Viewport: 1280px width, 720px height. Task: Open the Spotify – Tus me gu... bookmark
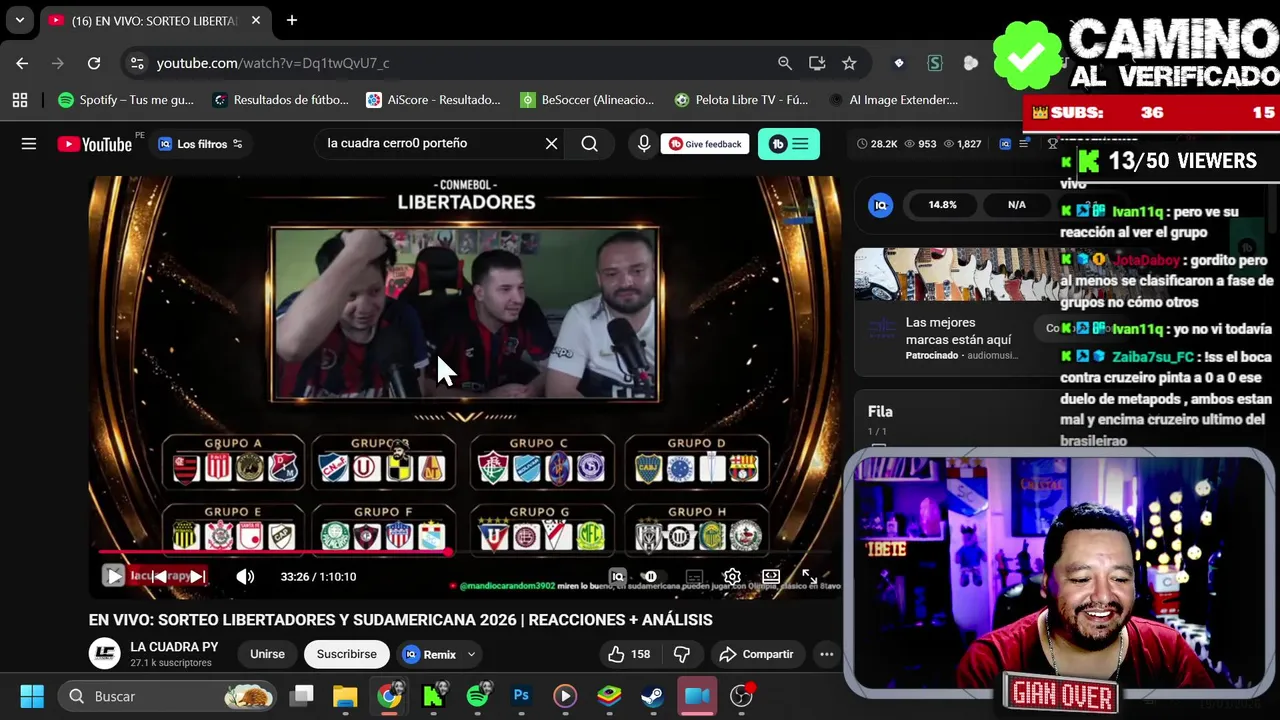[126, 100]
